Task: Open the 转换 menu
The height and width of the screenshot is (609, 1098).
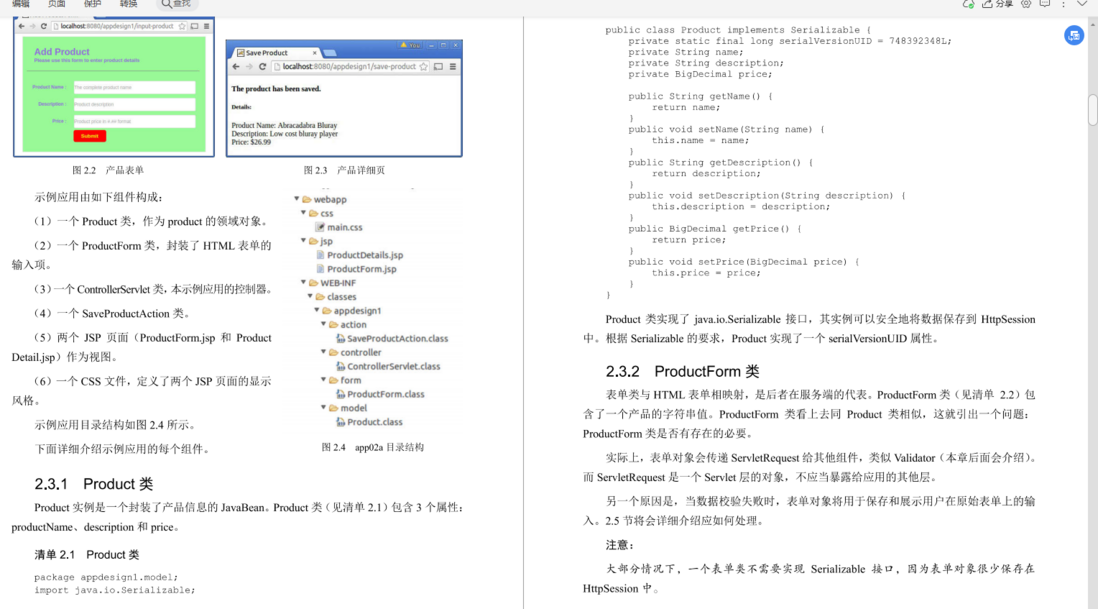Action: tap(128, 4)
